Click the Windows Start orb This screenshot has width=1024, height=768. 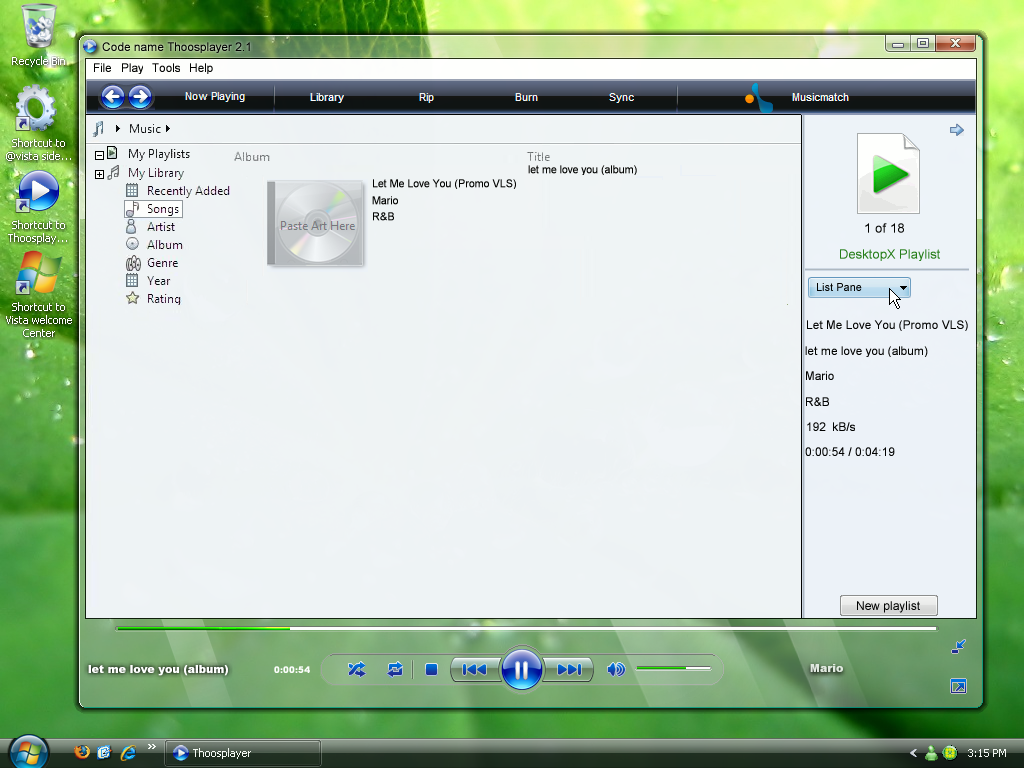tap(29, 751)
